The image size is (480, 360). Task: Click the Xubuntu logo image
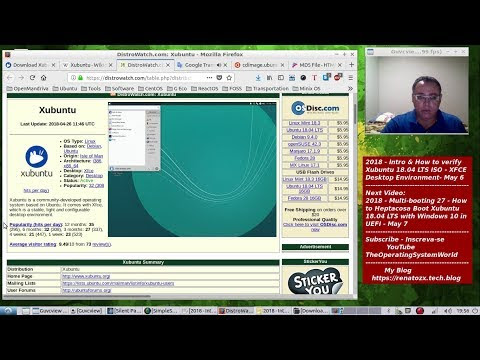(x=36, y=161)
